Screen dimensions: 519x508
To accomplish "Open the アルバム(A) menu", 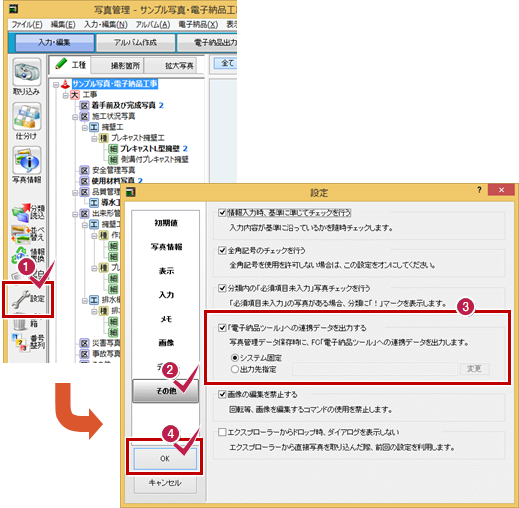I will click(153, 25).
